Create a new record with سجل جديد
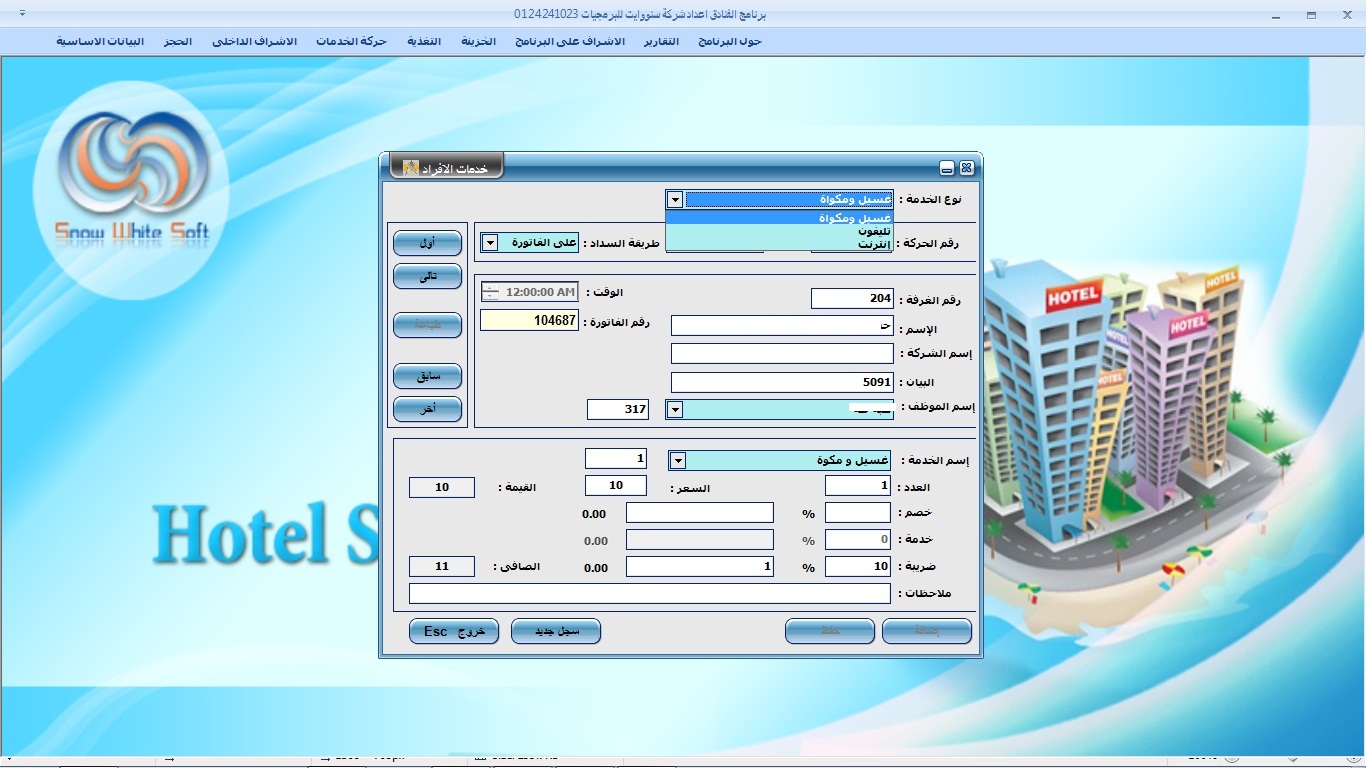The image size is (1366, 768). [555, 632]
